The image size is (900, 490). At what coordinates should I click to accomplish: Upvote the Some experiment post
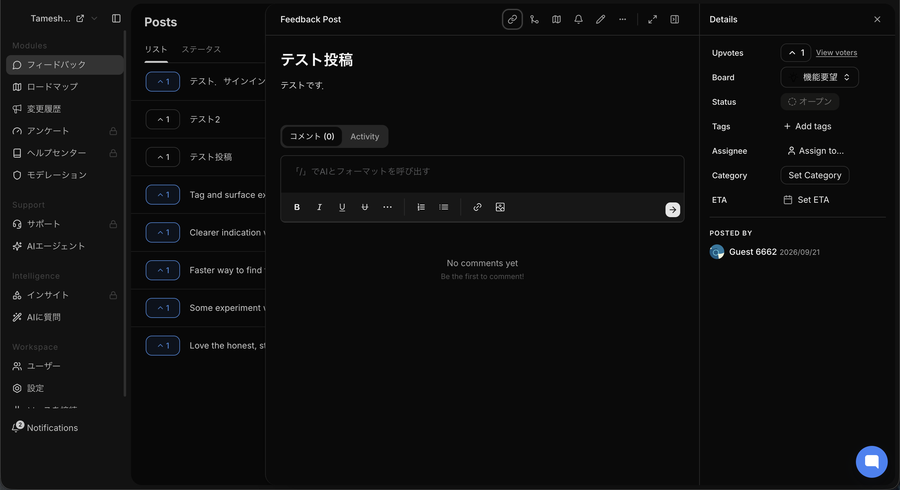click(x=162, y=308)
